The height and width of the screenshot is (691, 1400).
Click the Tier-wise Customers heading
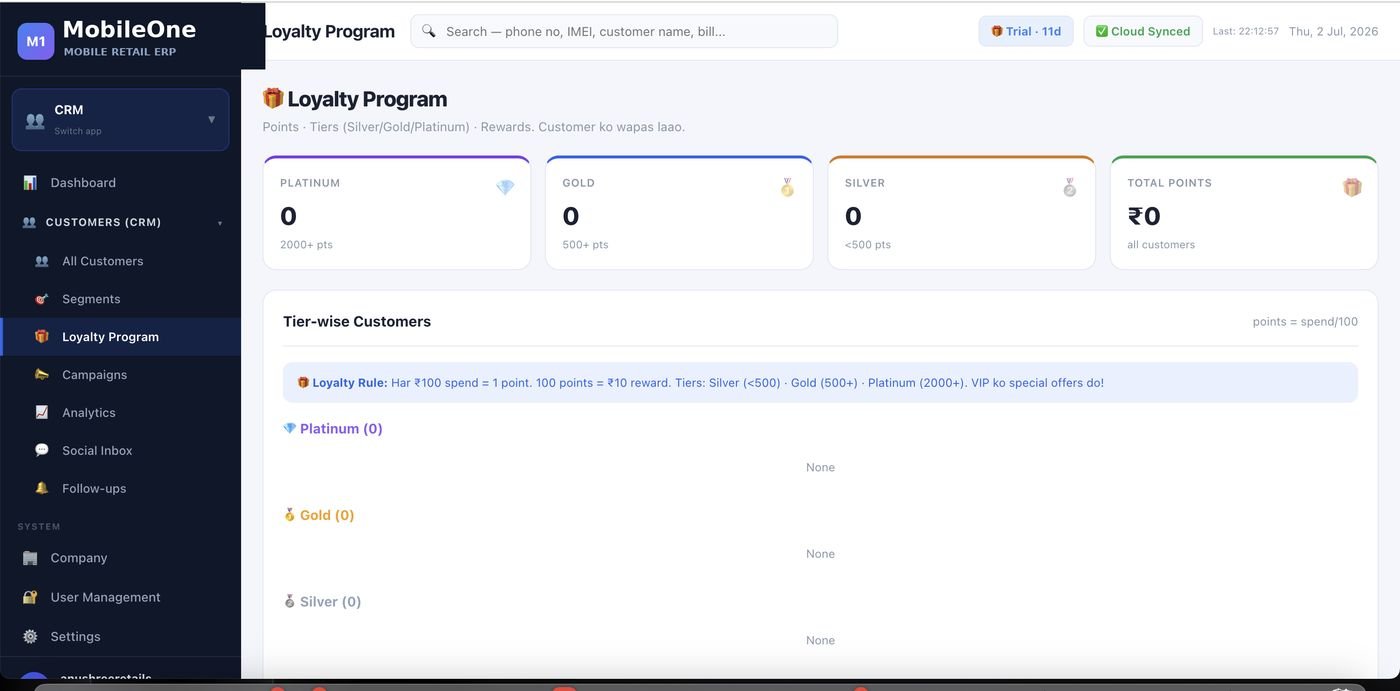tap(357, 321)
